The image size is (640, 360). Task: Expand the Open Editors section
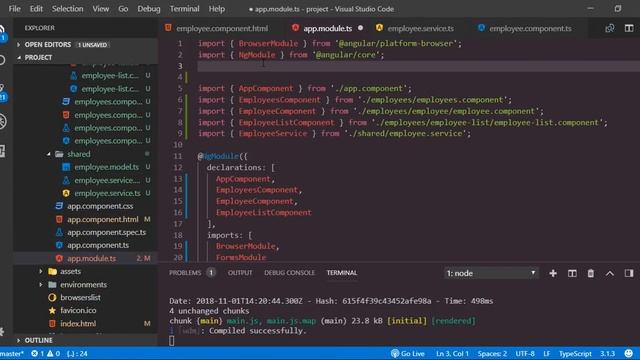pos(86,44)
